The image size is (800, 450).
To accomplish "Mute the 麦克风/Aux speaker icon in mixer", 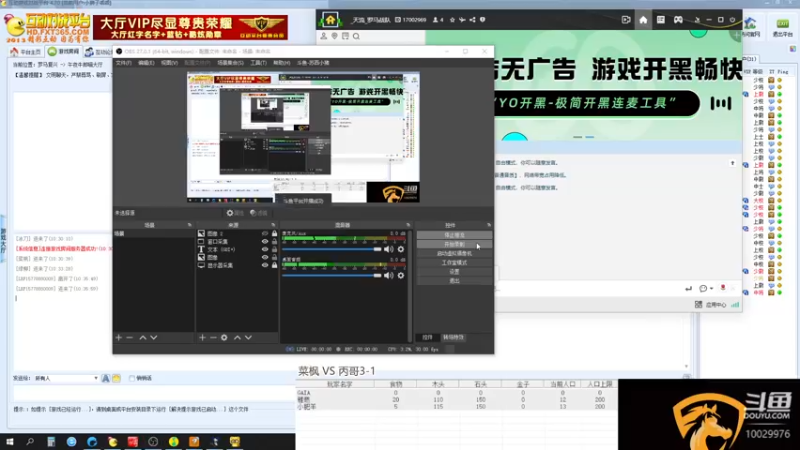I will (x=389, y=249).
